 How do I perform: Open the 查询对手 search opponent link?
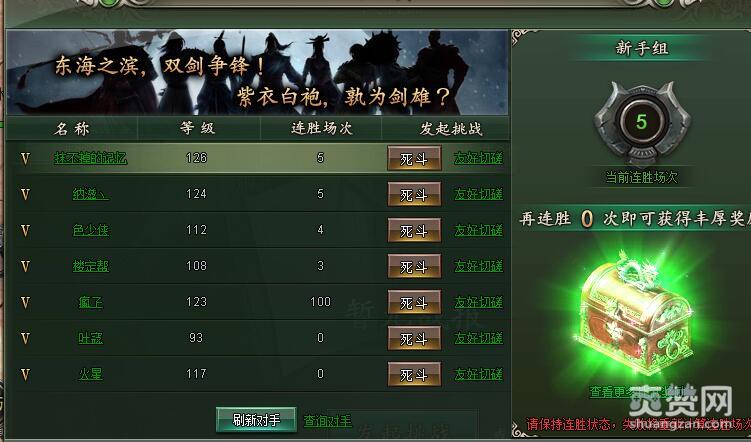click(328, 420)
